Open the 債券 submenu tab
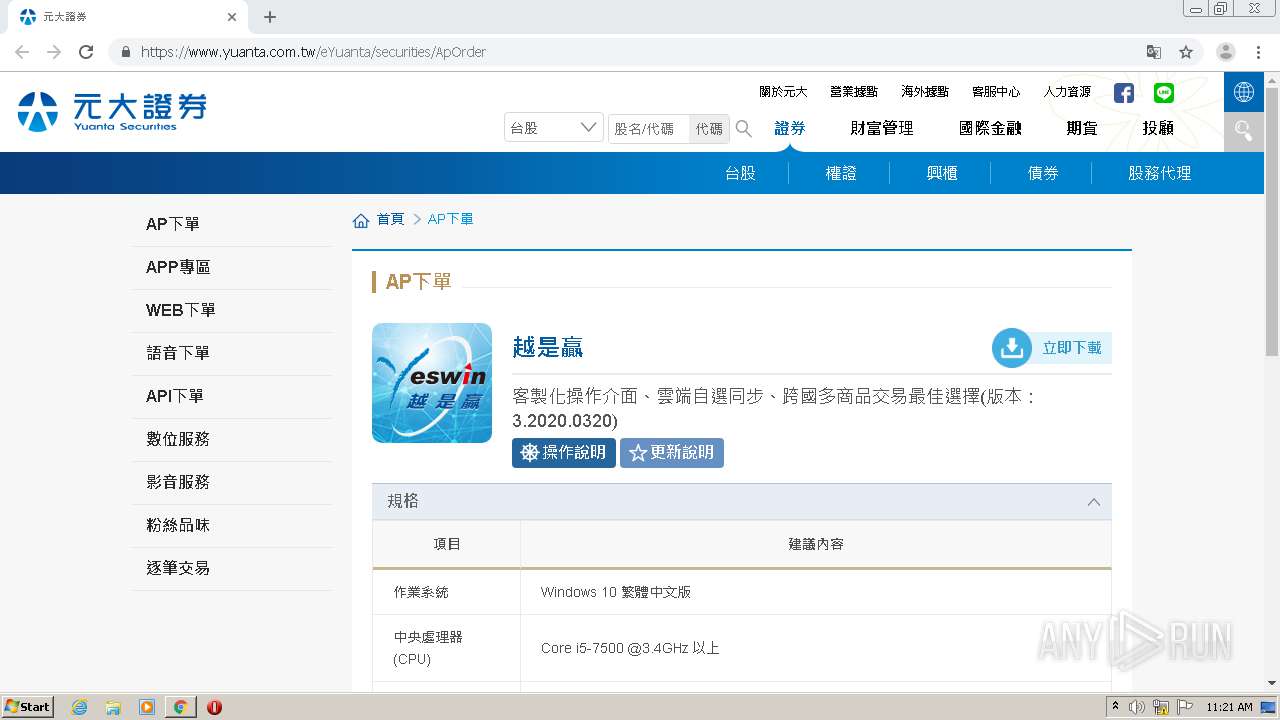The image size is (1280, 720). coord(1043,173)
